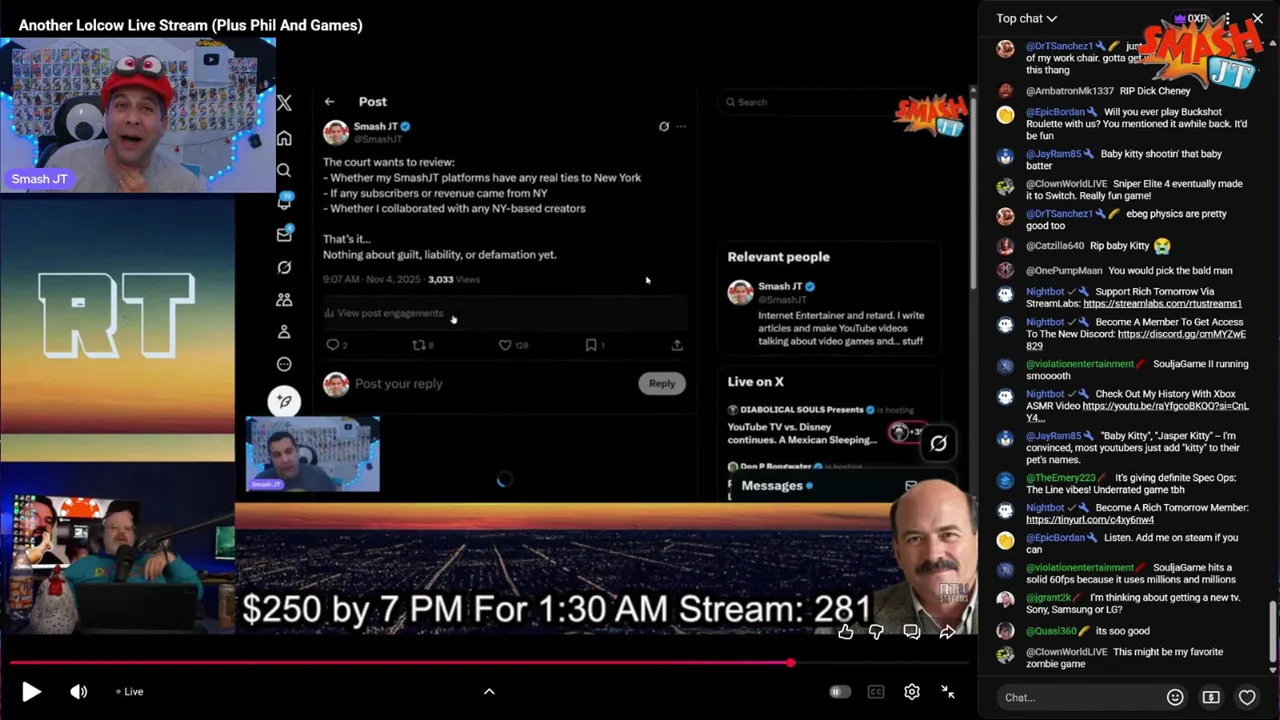Exit full screen mode
This screenshot has width=1280, height=720.
(x=948, y=691)
